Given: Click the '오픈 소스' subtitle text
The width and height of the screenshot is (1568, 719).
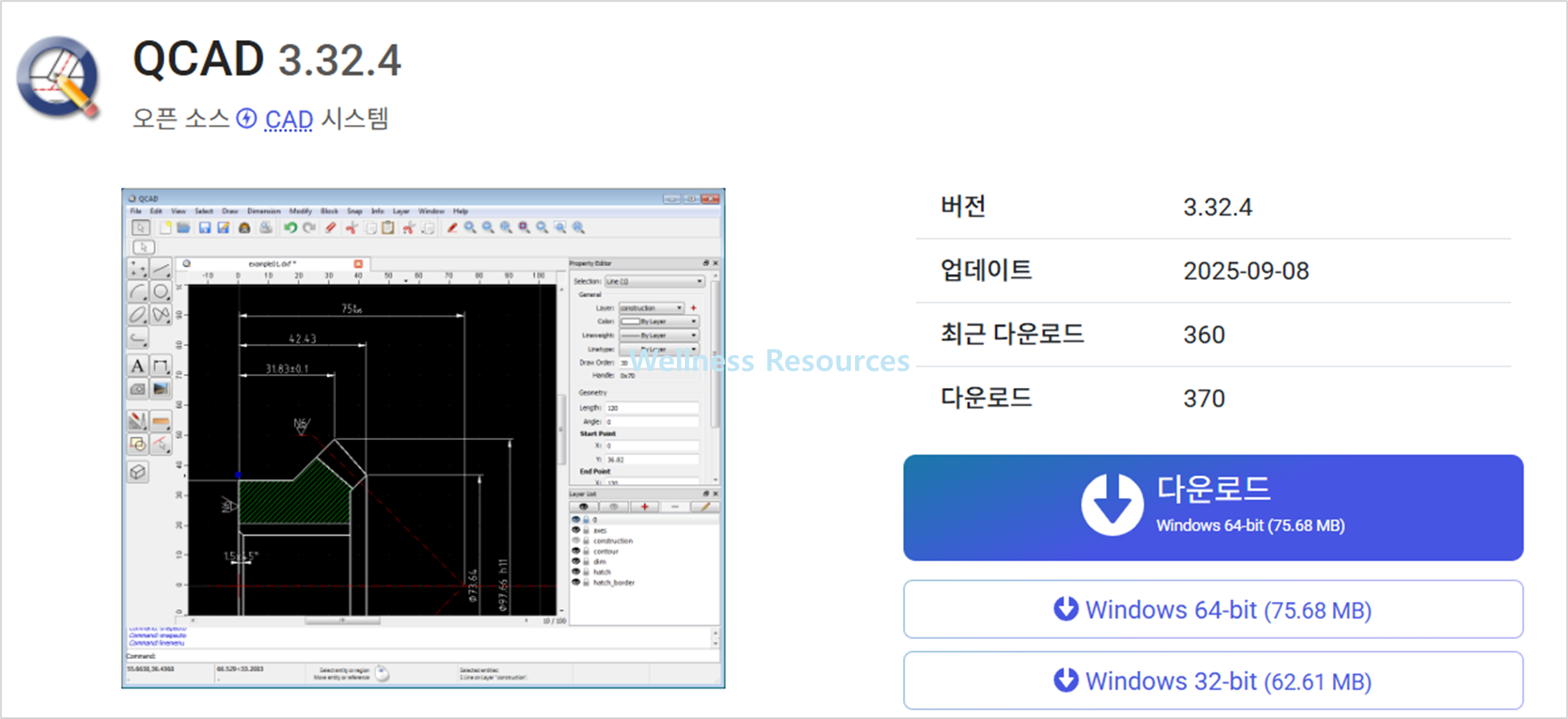Looking at the screenshot, I should pyautogui.click(x=181, y=119).
